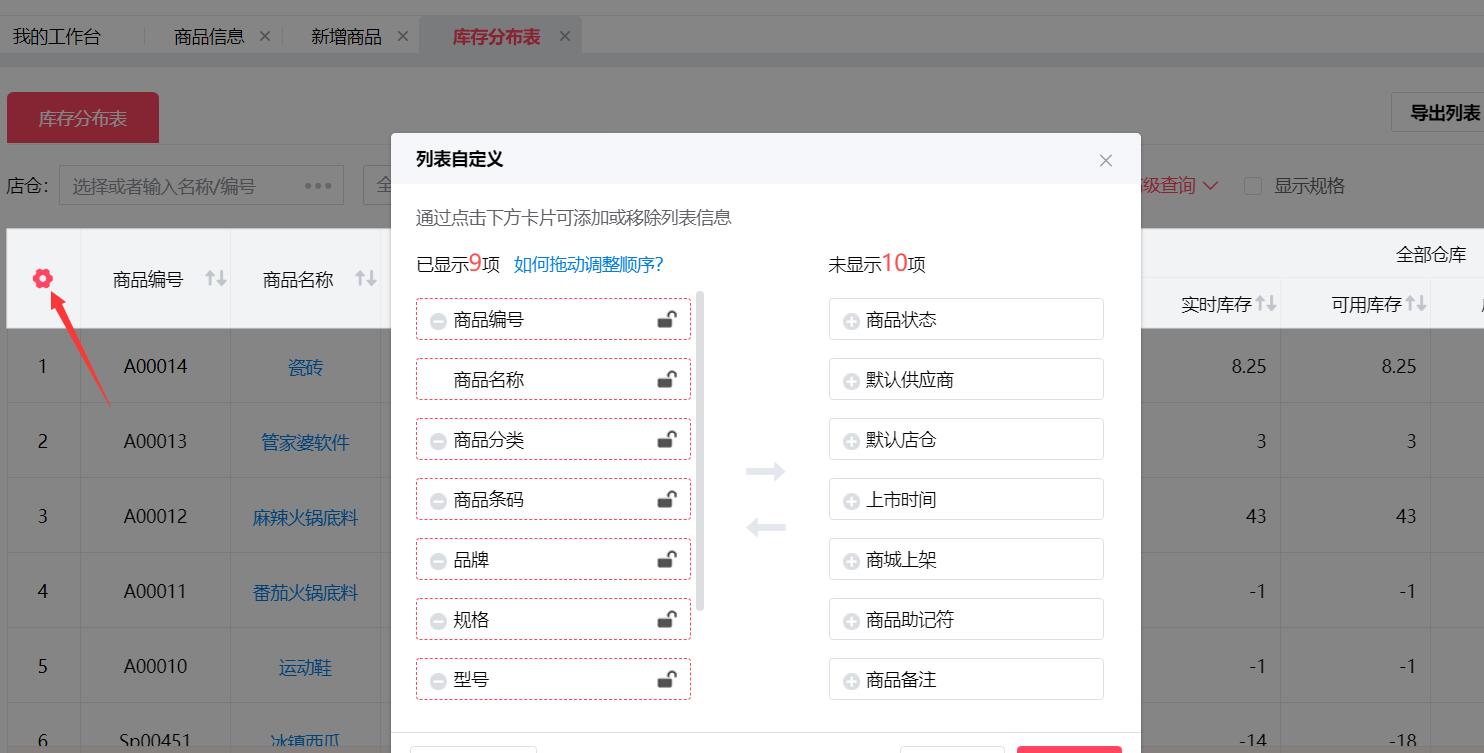Sort by 可用库存 column arrows
1484x753 pixels.
click(x=1417, y=303)
